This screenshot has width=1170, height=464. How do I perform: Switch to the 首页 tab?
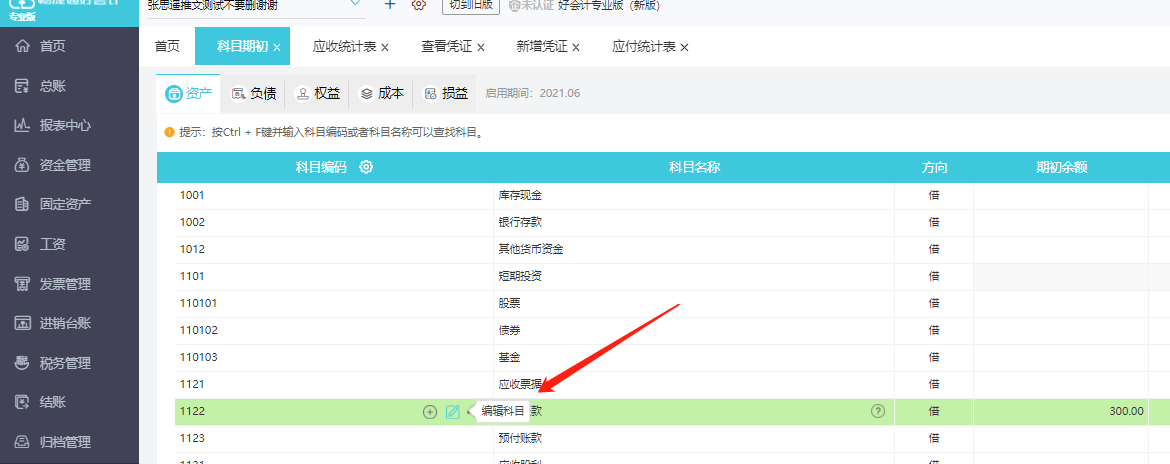(167, 46)
